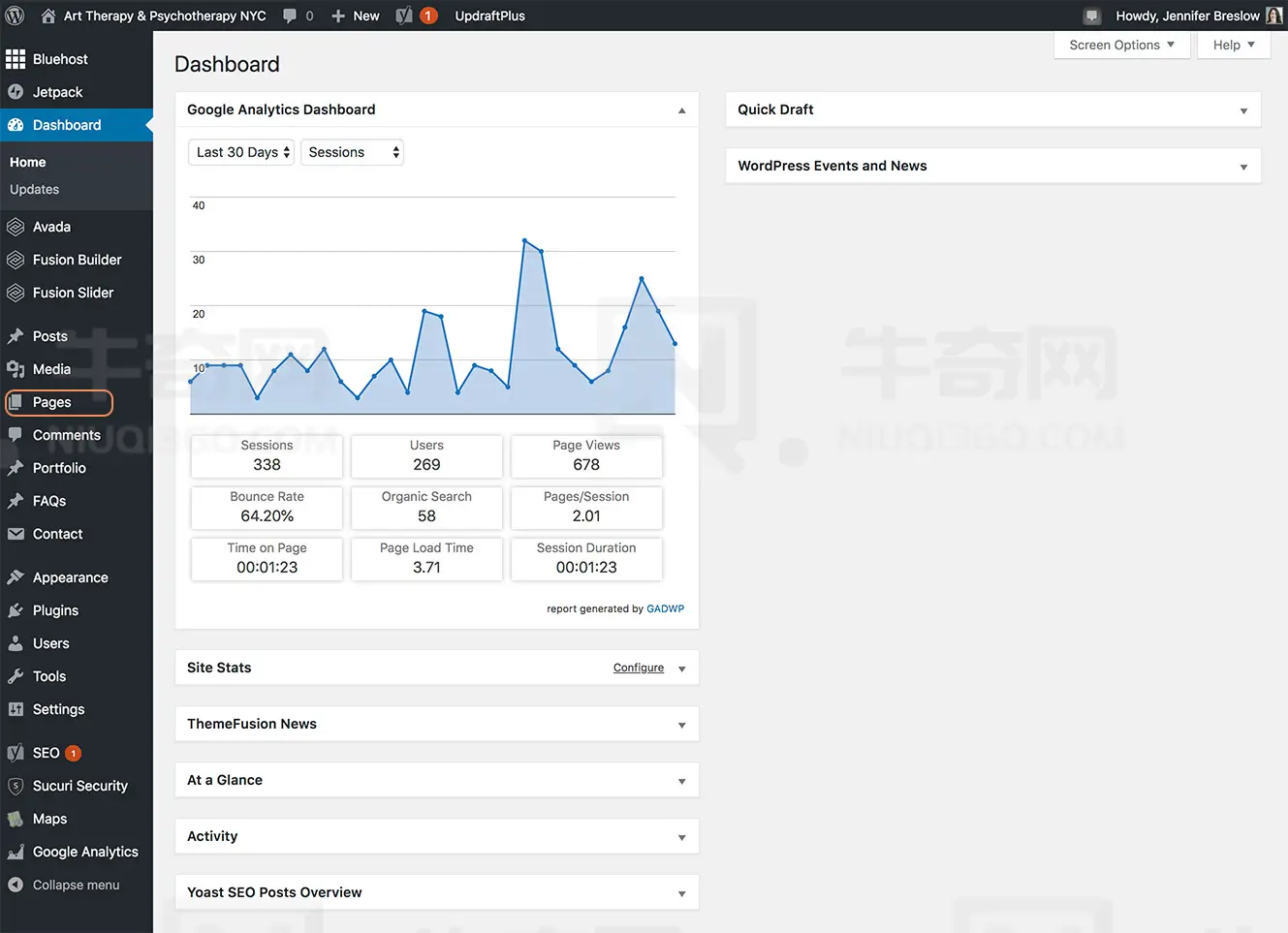The image size is (1288, 933).
Task: Expand the Activity panel
Action: coord(681,837)
